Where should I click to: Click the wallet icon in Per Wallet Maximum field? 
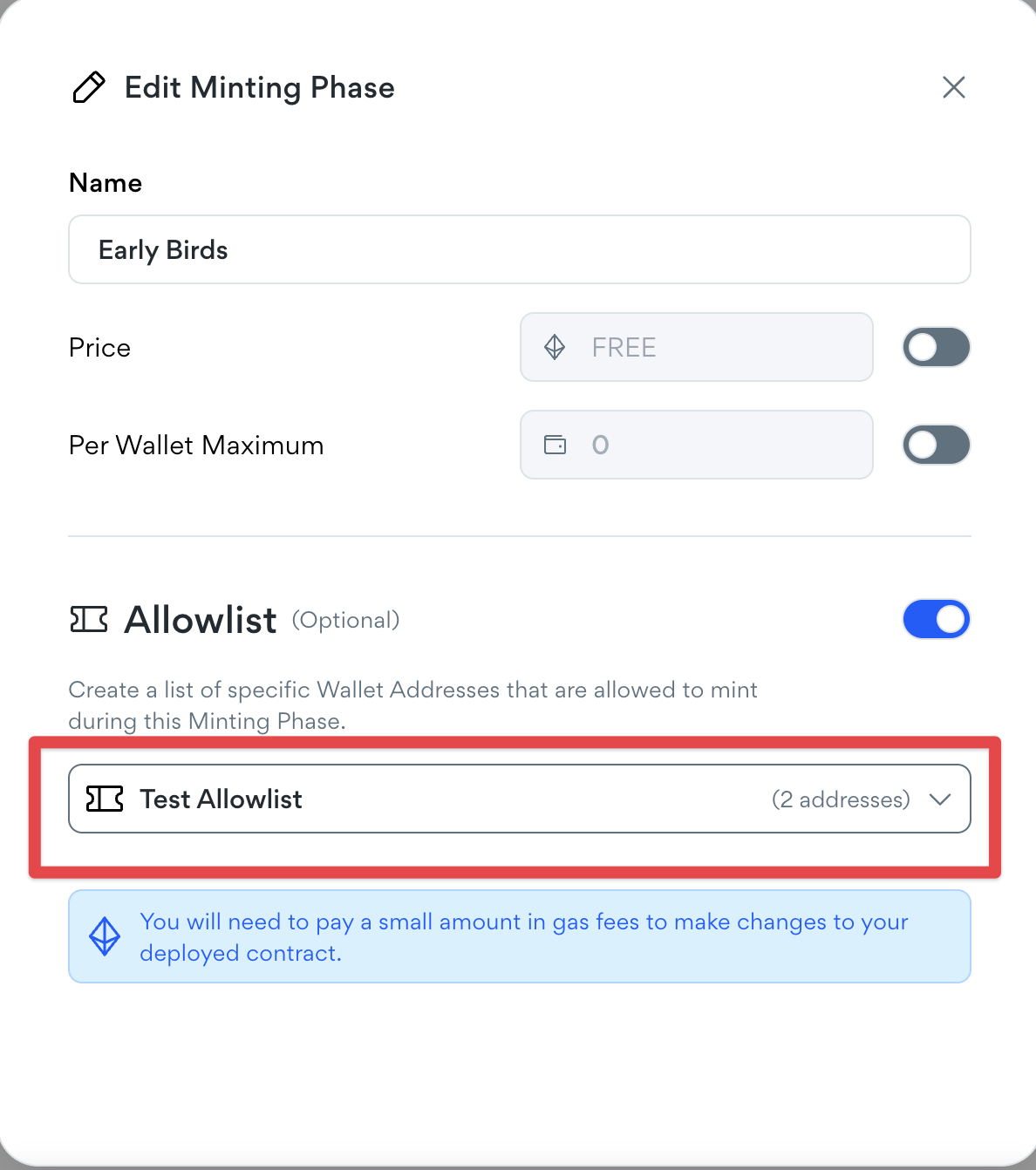coord(555,445)
